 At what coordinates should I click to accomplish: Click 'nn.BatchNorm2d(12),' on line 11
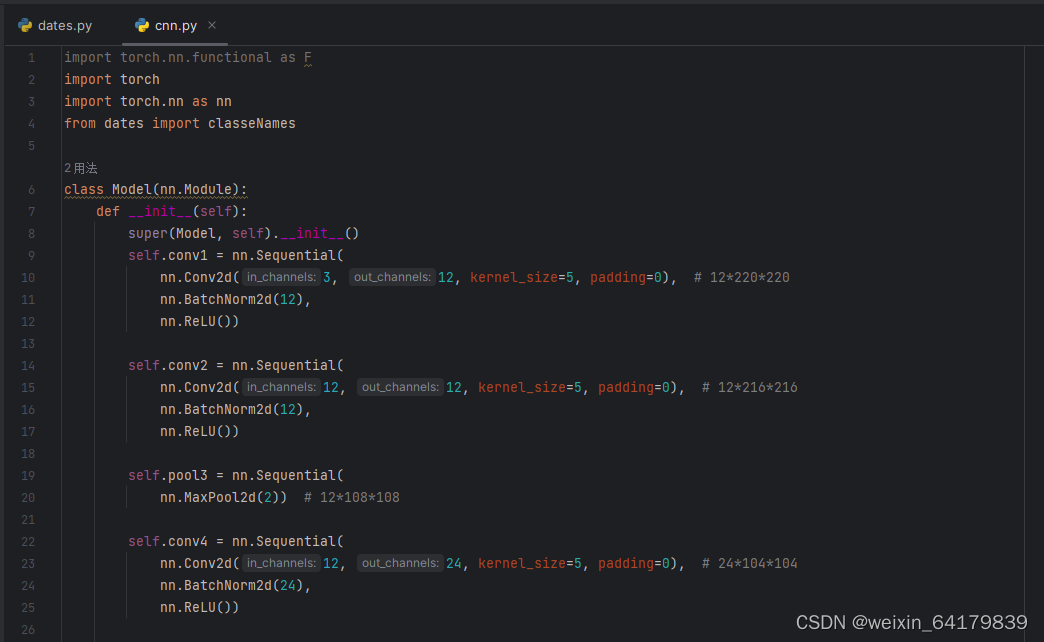click(236, 299)
